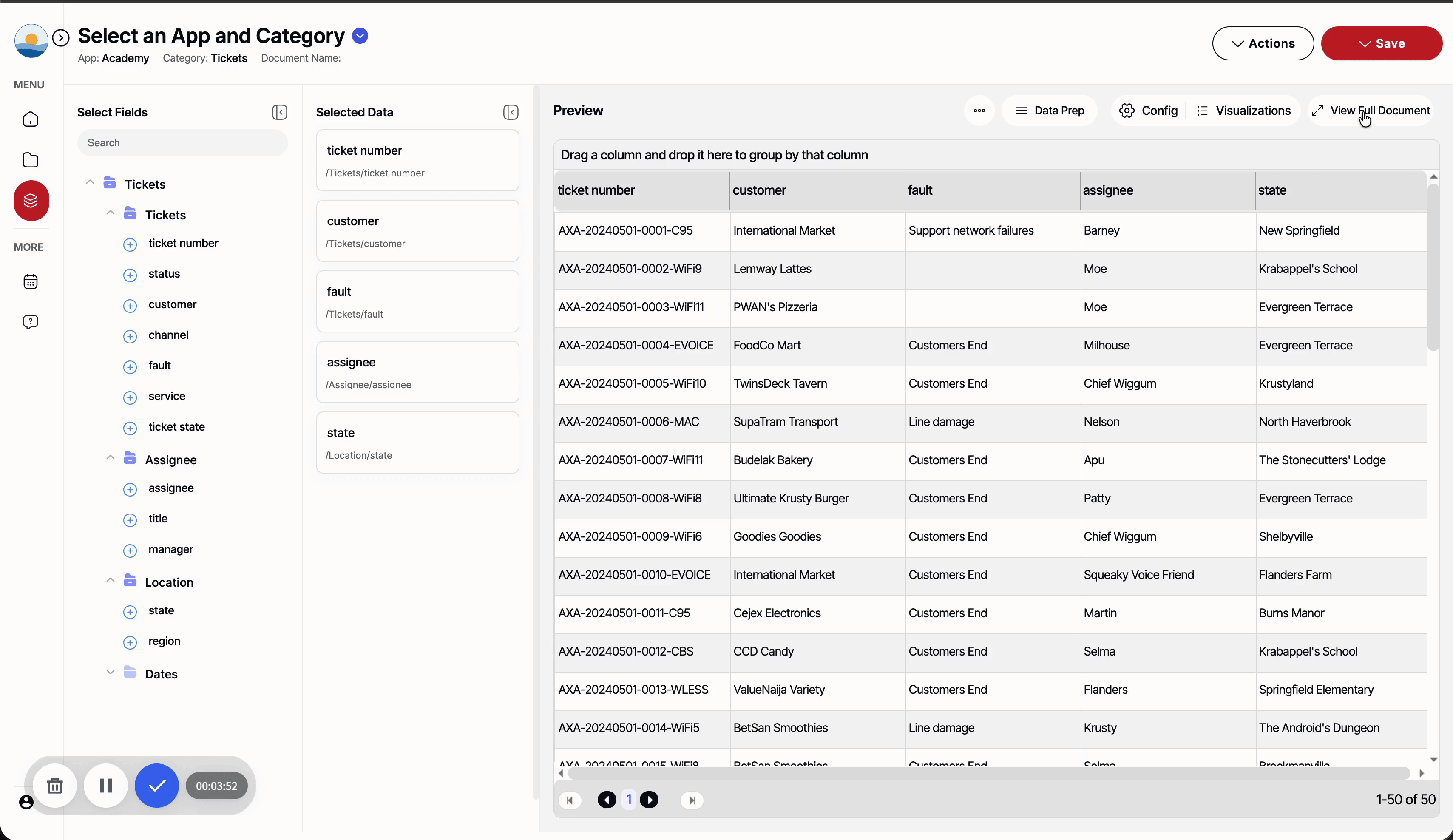Open the home icon in sidebar
The width and height of the screenshot is (1453, 840).
pos(31,119)
